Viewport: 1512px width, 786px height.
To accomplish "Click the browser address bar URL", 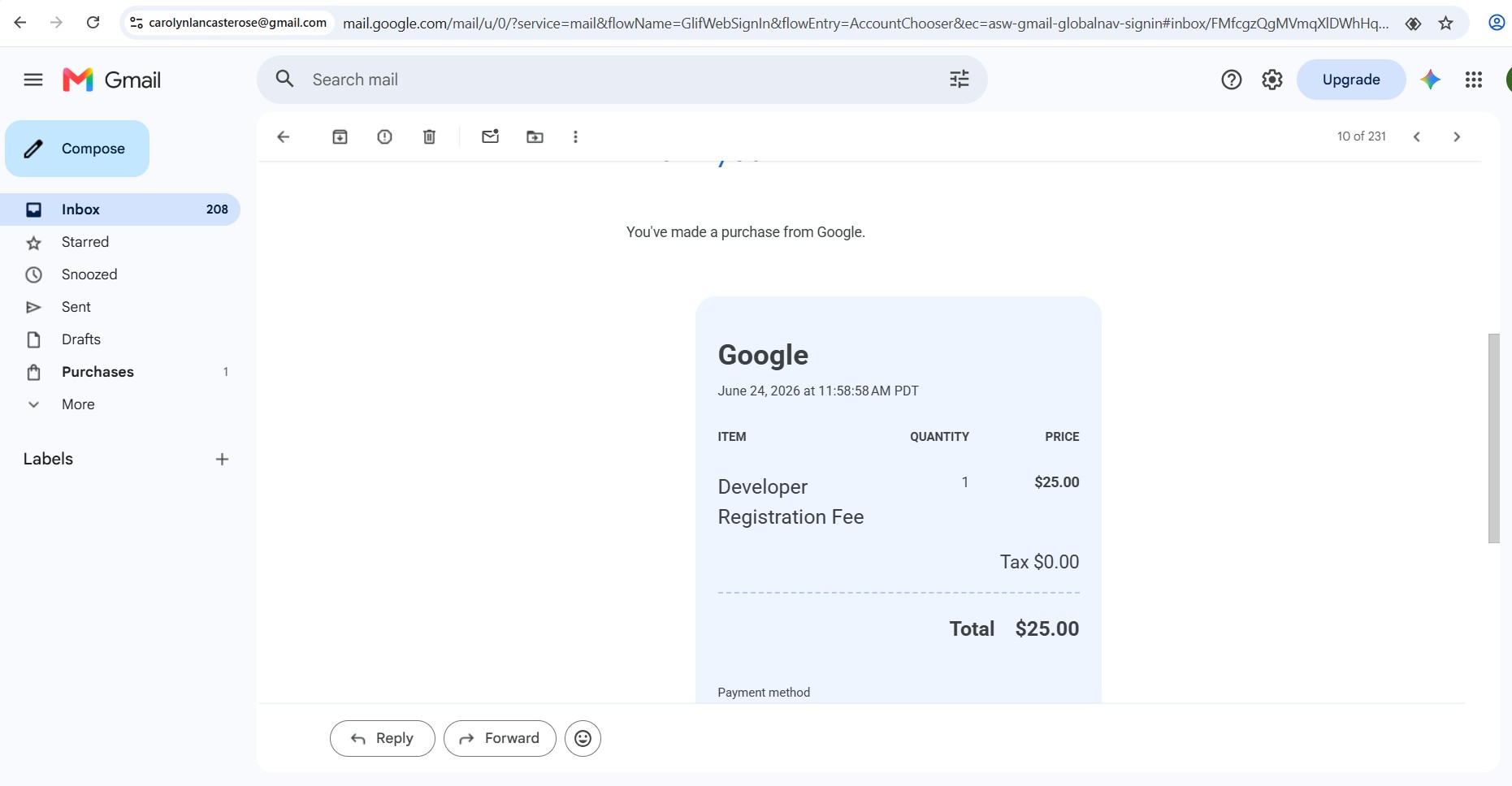I will tap(865, 24).
